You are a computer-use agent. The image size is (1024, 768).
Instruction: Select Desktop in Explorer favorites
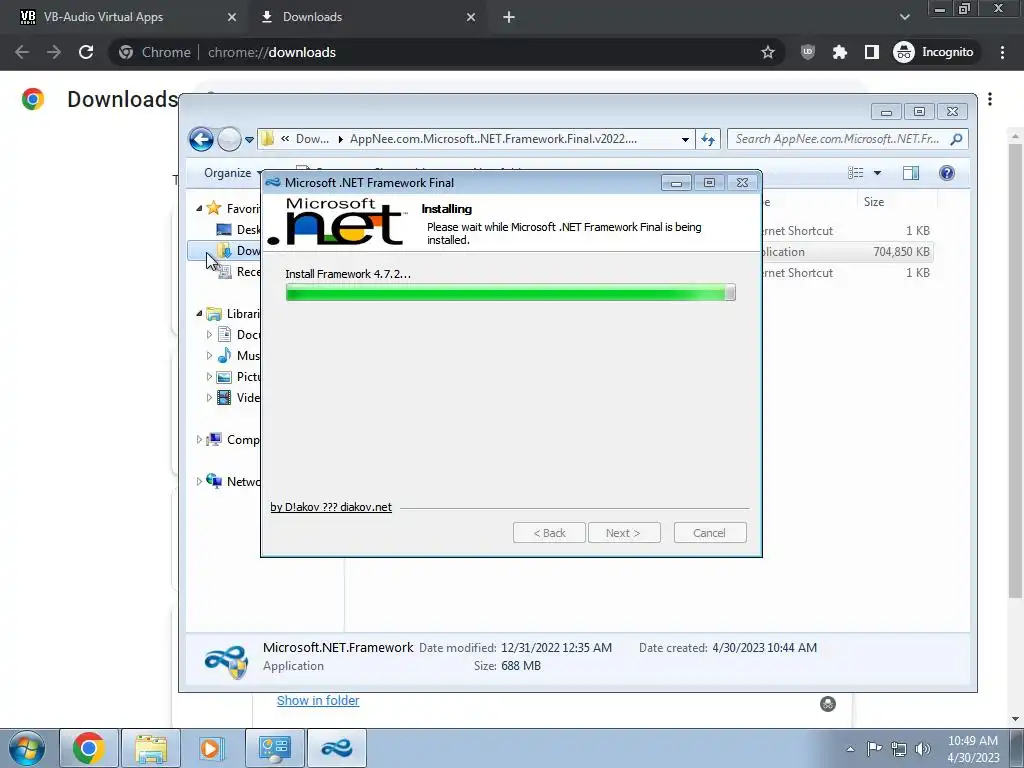[238, 229]
